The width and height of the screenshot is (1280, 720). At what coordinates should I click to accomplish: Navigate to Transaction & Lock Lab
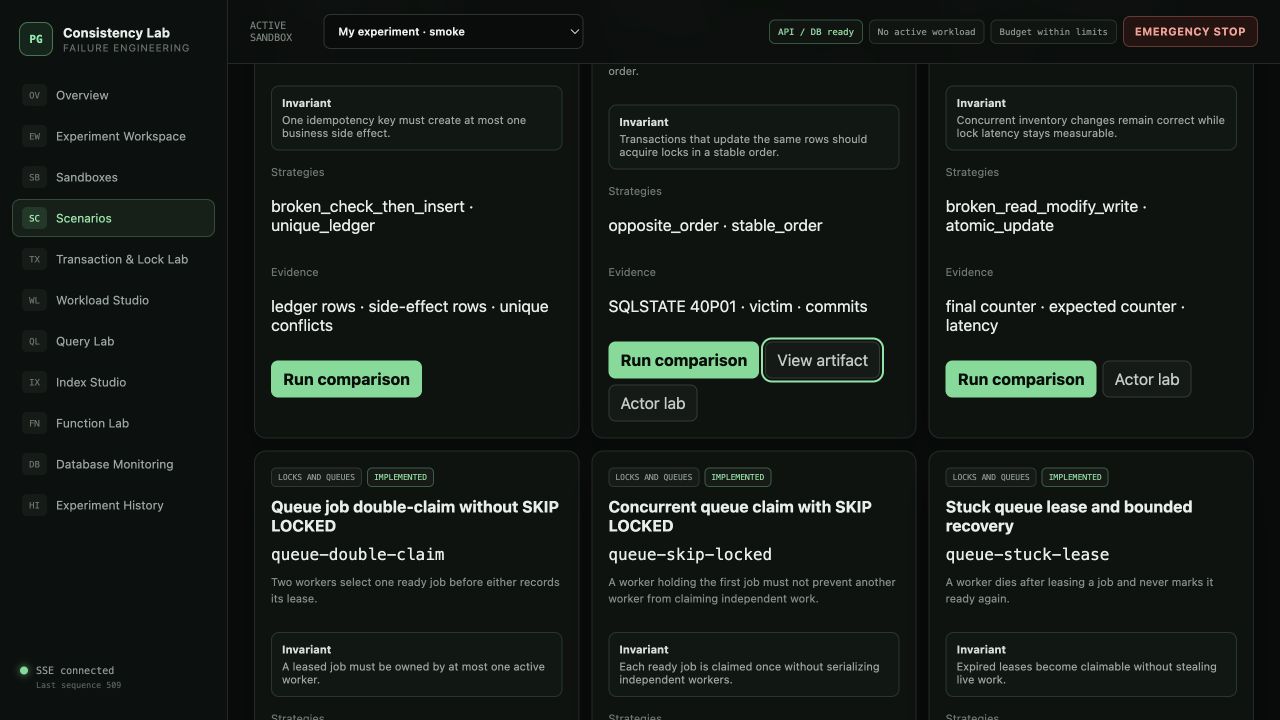pos(113,259)
